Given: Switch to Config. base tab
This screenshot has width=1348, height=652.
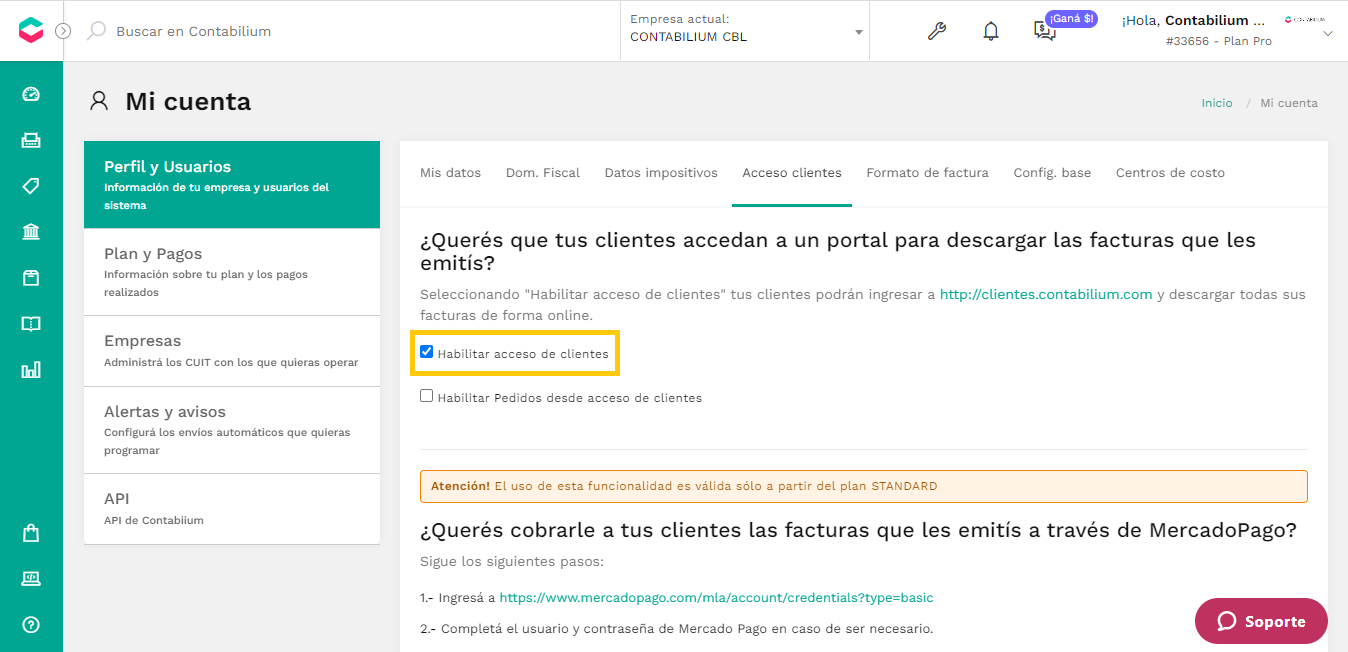Looking at the screenshot, I should point(1052,173).
